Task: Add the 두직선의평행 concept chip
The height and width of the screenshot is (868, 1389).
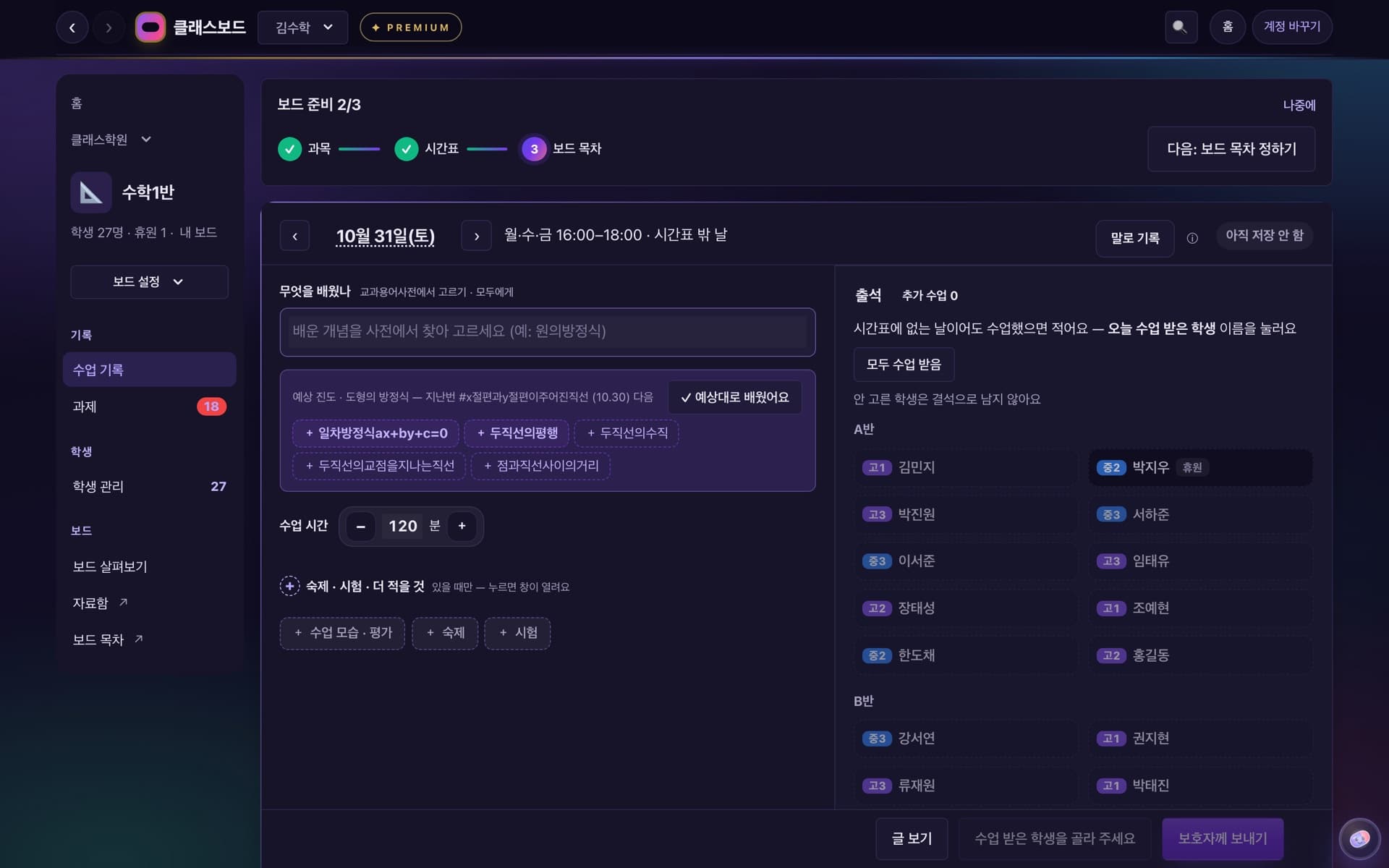Action: (517, 433)
